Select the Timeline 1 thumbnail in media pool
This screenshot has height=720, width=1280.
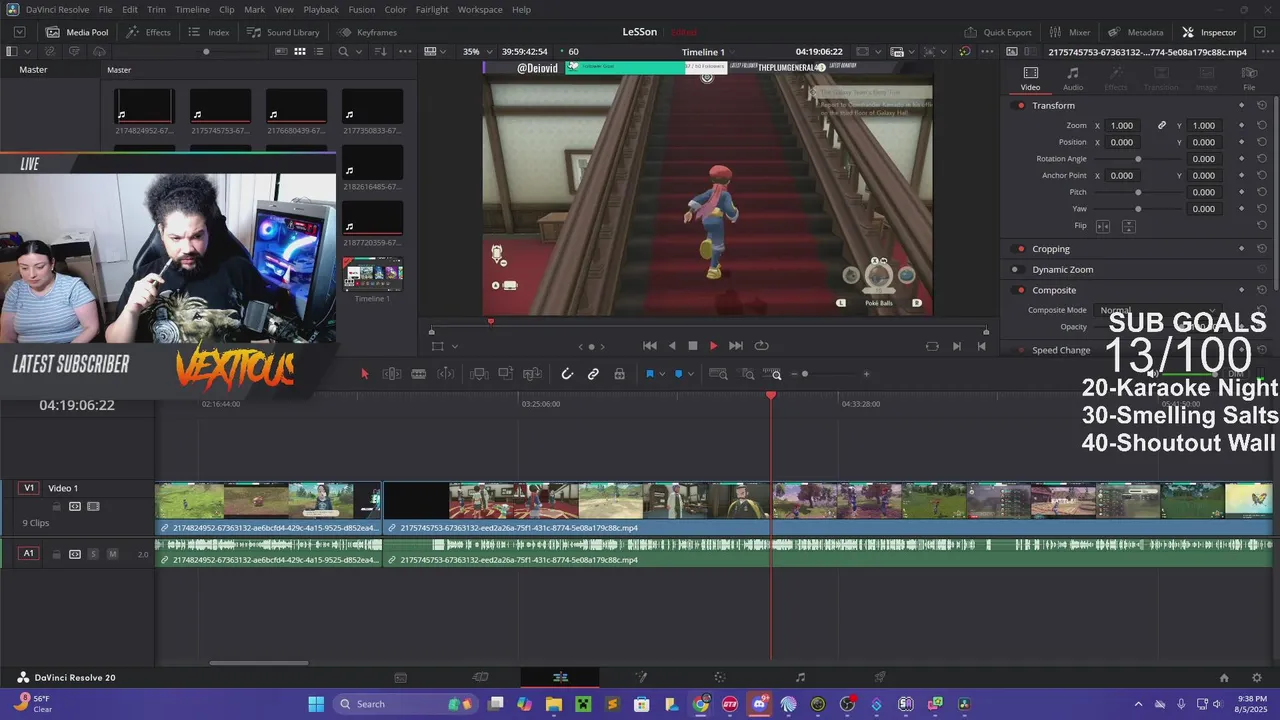(x=372, y=274)
